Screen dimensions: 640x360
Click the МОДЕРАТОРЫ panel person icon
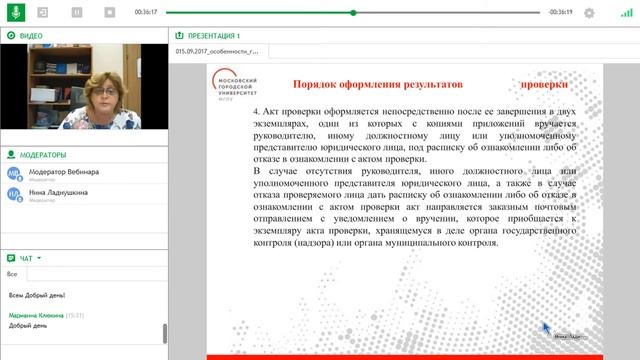tap(11, 155)
